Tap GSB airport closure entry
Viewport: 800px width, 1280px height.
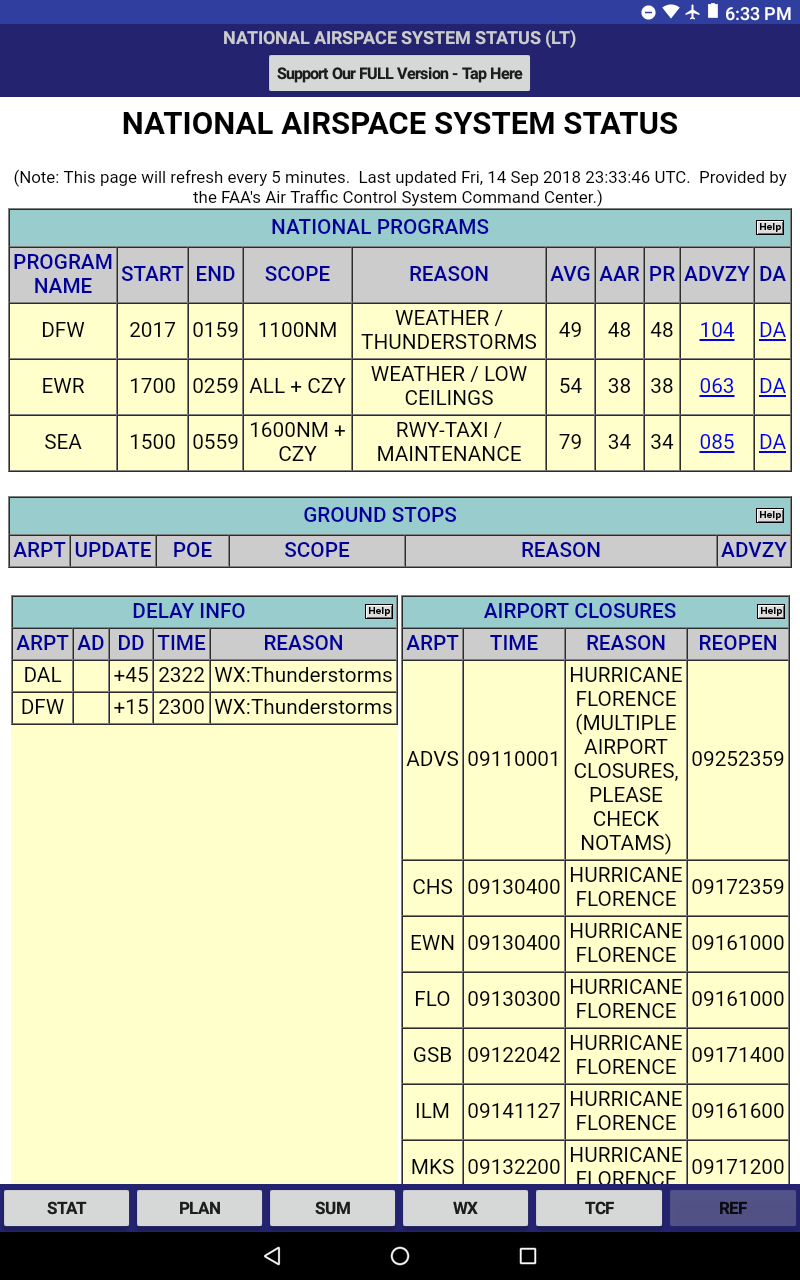tap(433, 1055)
